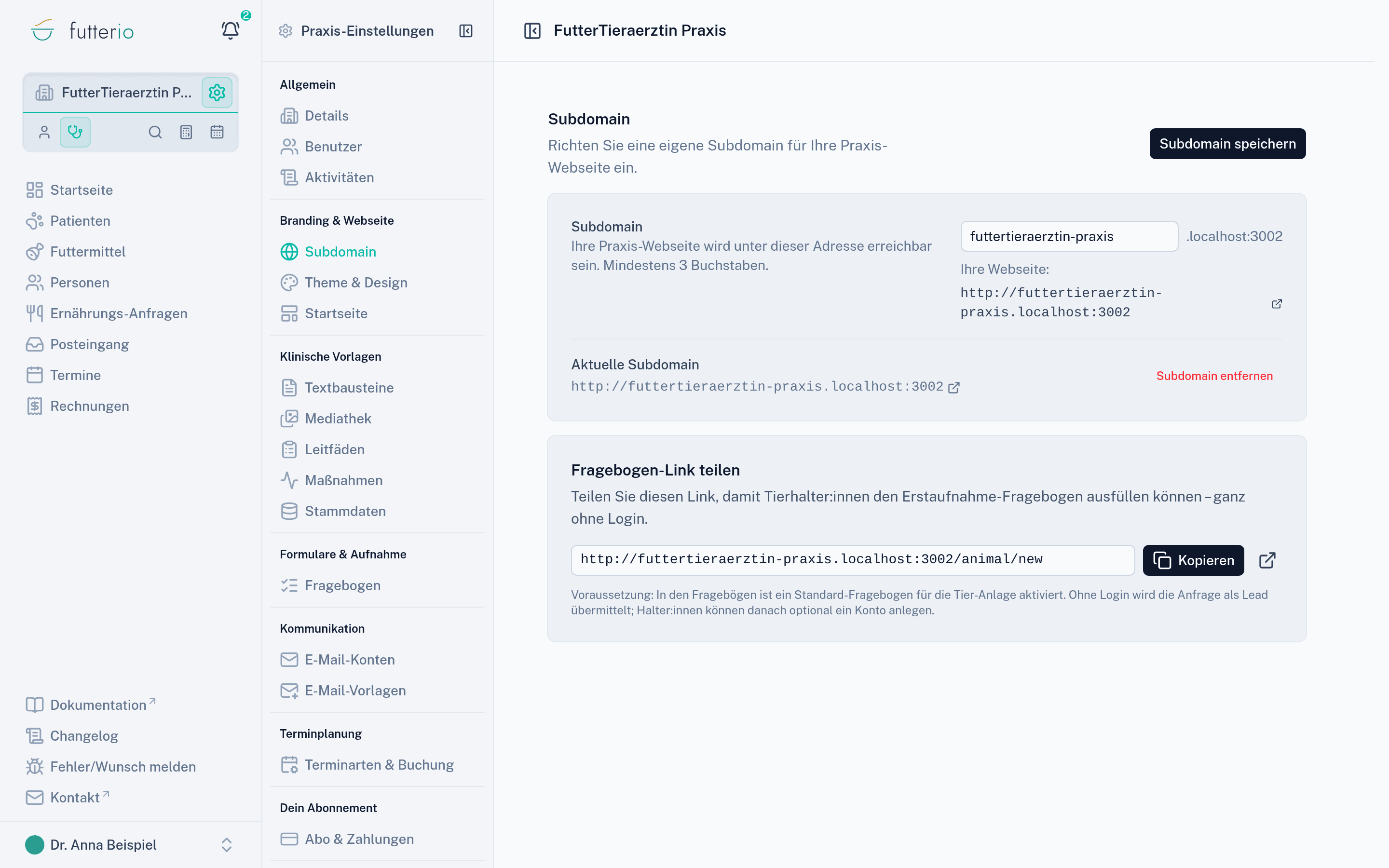Open practice settings gear icon
The image size is (1389, 868).
coord(217,93)
